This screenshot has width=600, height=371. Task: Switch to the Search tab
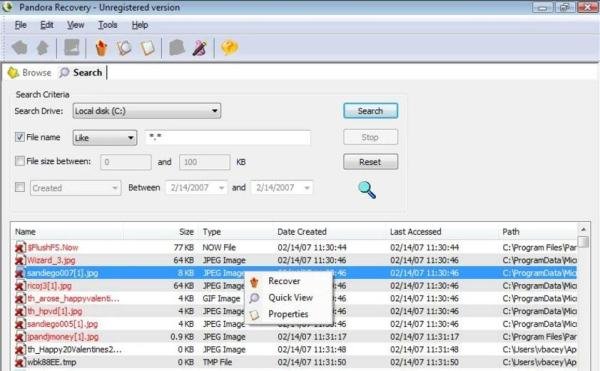click(x=81, y=72)
